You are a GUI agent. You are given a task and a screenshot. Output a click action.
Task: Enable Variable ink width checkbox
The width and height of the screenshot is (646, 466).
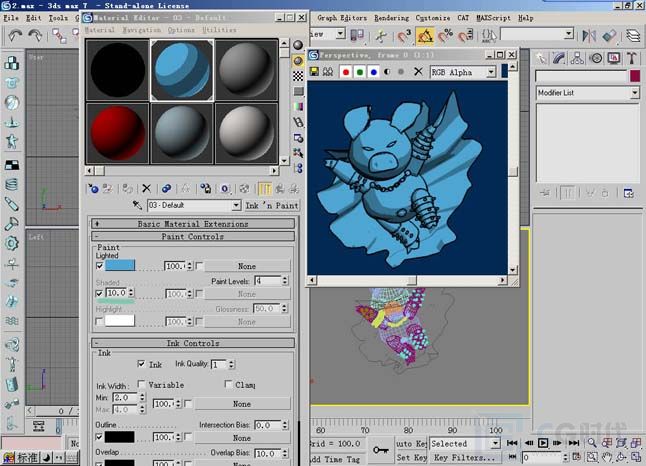point(141,384)
